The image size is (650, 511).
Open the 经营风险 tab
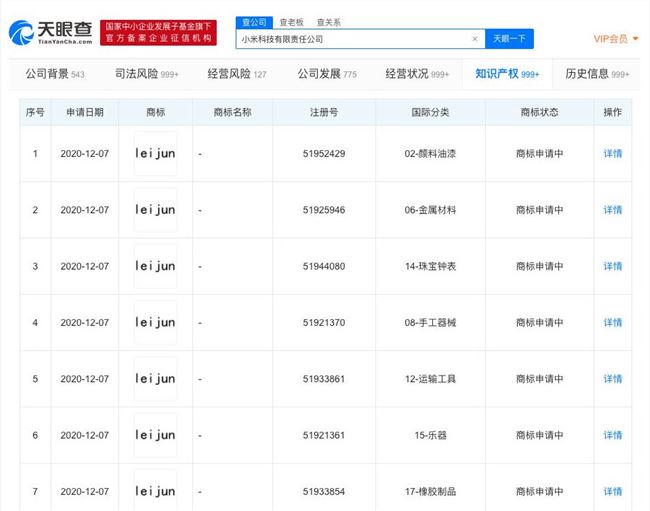coord(237,74)
